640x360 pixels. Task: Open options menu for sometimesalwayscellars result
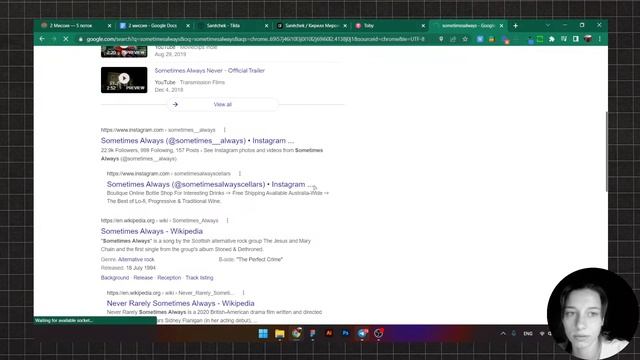click(240, 173)
